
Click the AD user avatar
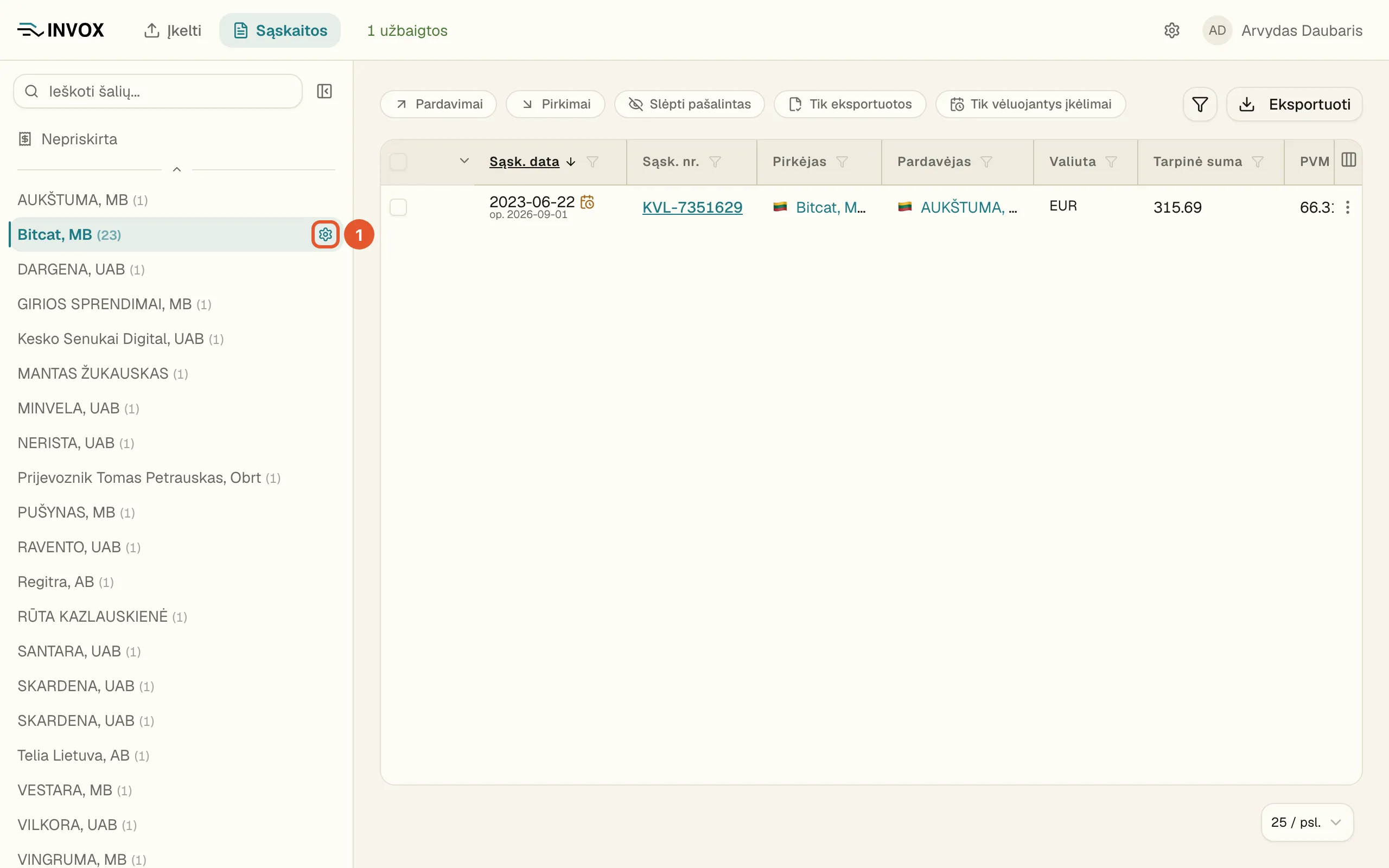pyautogui.click(x=1217, y=30)
